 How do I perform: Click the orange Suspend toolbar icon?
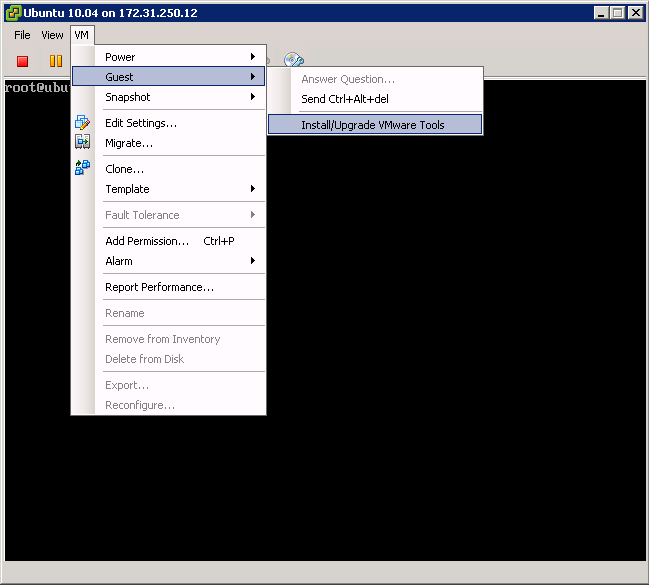[56, 61]
